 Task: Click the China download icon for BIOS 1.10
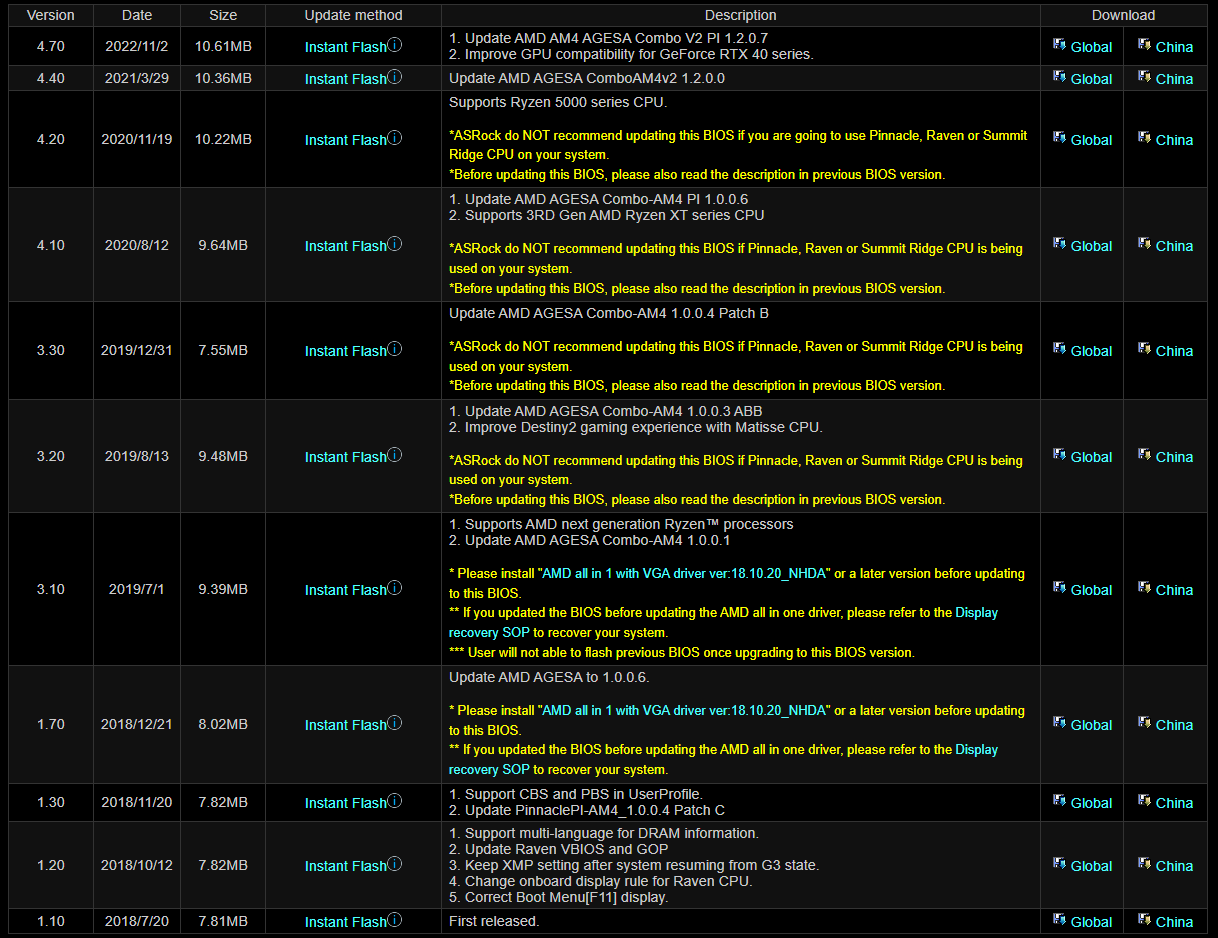click(x=1144, y=920)
